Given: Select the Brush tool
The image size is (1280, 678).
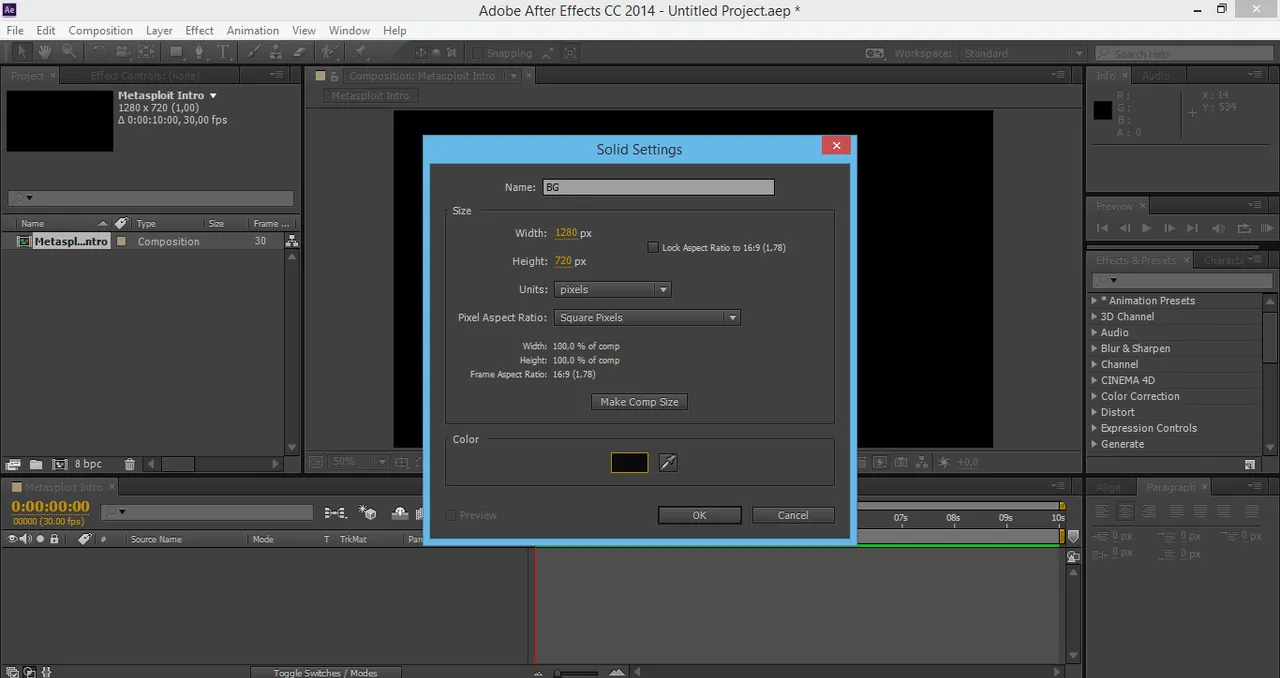Looking at the screenshot, I should tap(253, 52).
